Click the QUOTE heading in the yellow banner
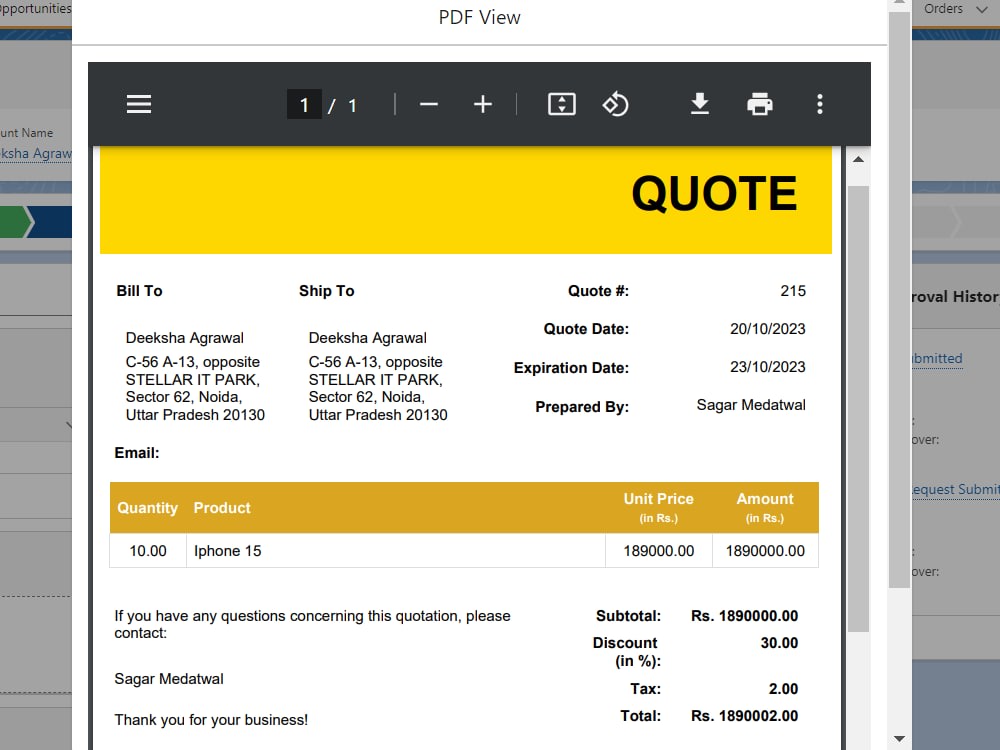This screenshot has height=750, width=1000. [x=714, y=193]
